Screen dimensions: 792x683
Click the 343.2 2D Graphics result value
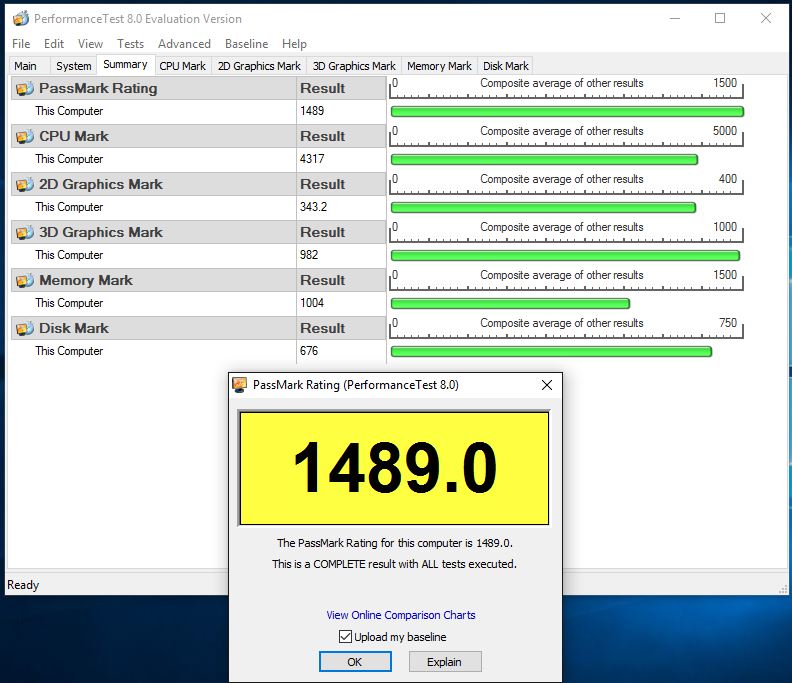pyautogui.click(x=314, y=207)
